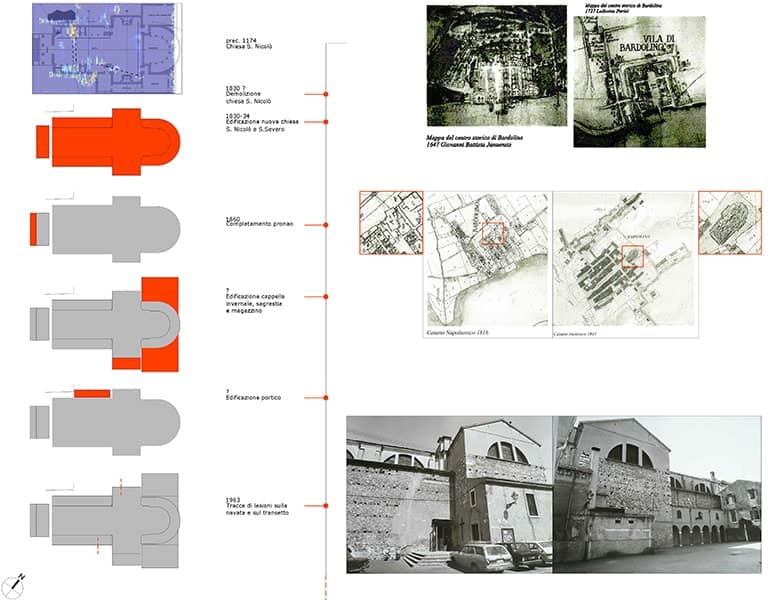Select the cappella invernale timeline marker

click(x=327, y=297)
